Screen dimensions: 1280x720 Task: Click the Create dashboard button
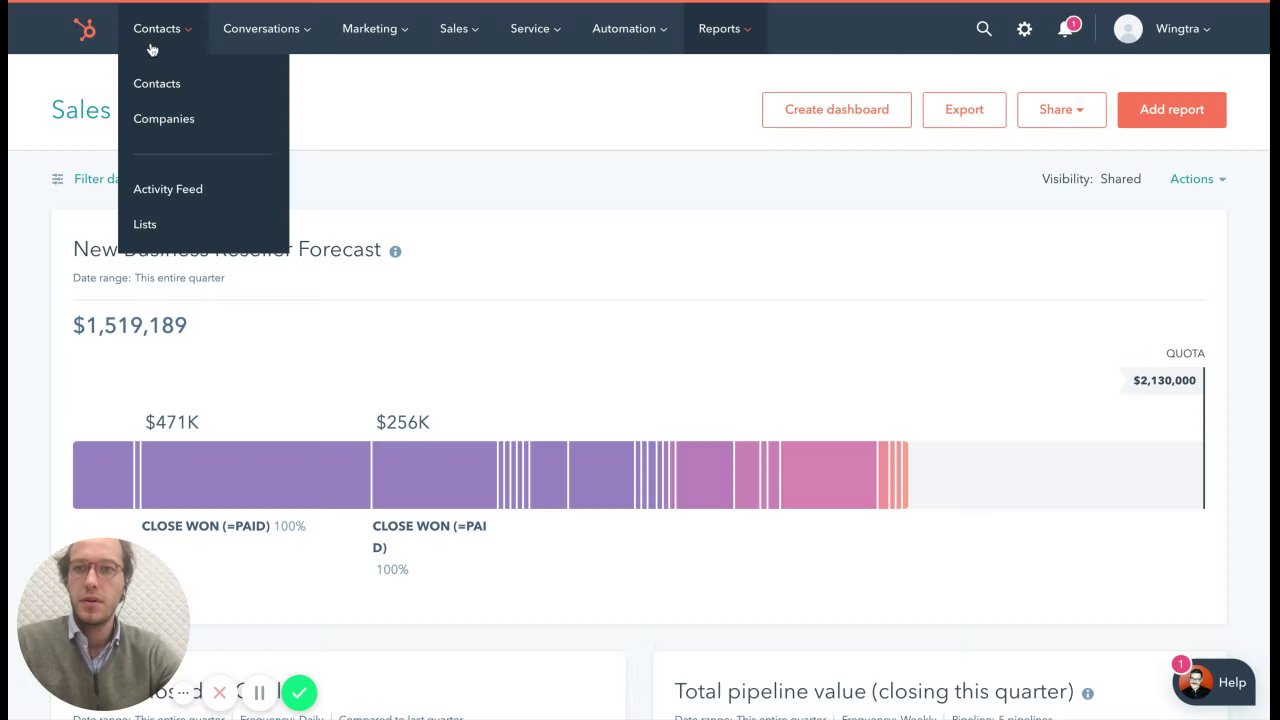coord(836,110)
